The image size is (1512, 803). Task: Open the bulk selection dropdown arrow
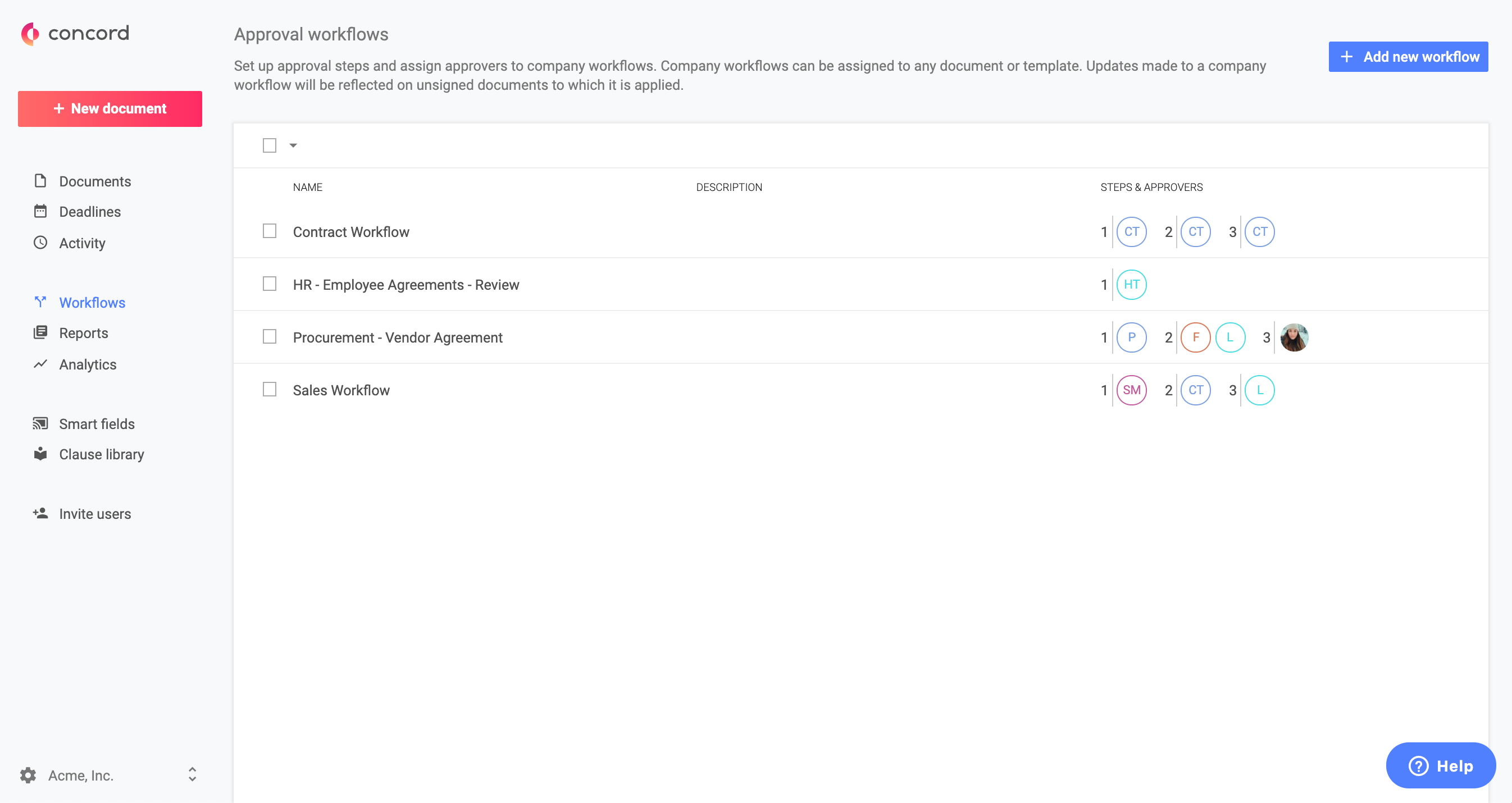[x=294, y=145]
